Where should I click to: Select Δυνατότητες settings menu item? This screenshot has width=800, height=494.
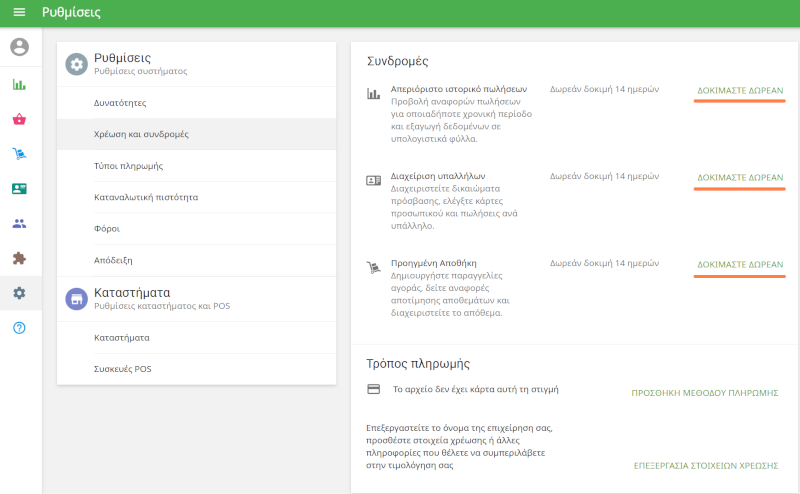click(119, 103)
